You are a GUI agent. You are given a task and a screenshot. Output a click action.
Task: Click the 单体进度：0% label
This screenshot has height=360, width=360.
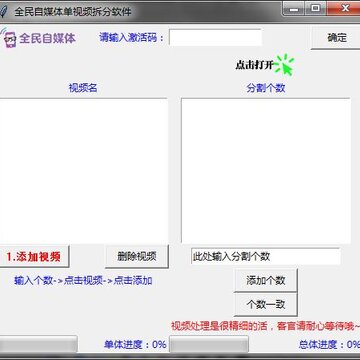point(135,344)
